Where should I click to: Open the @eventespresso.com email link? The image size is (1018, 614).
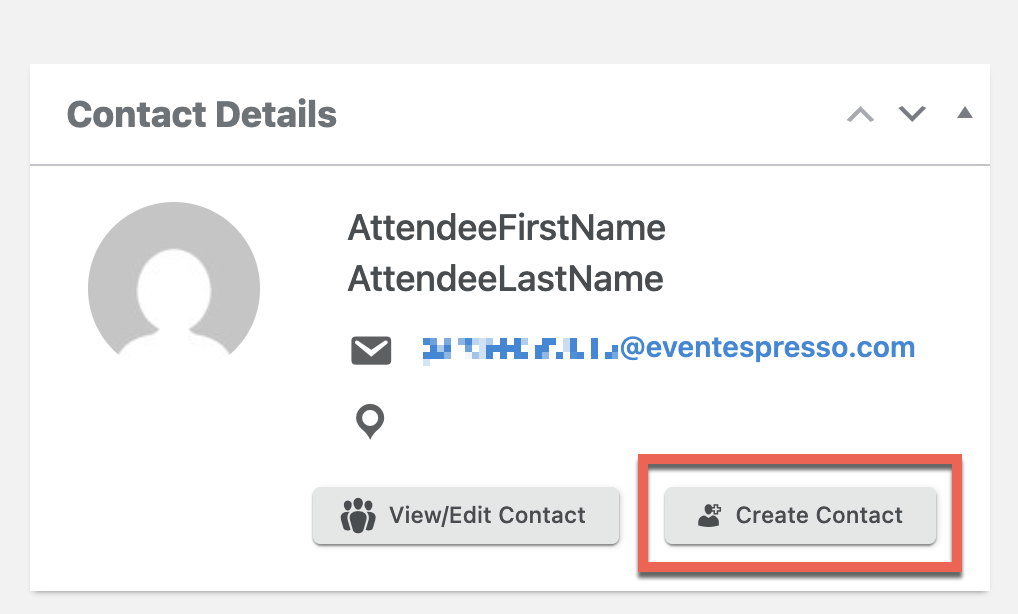tap(767, 347)
